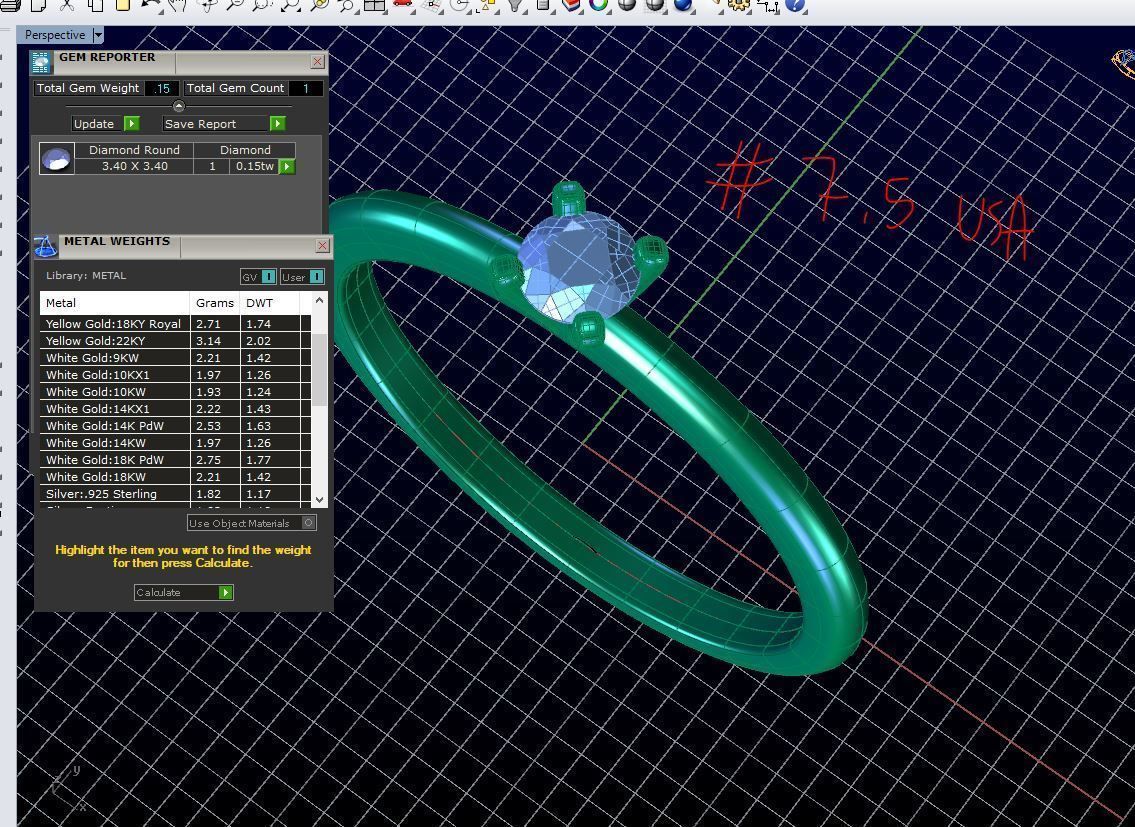
Task: Toggle the User library switch
Action: tap(316, 277)
